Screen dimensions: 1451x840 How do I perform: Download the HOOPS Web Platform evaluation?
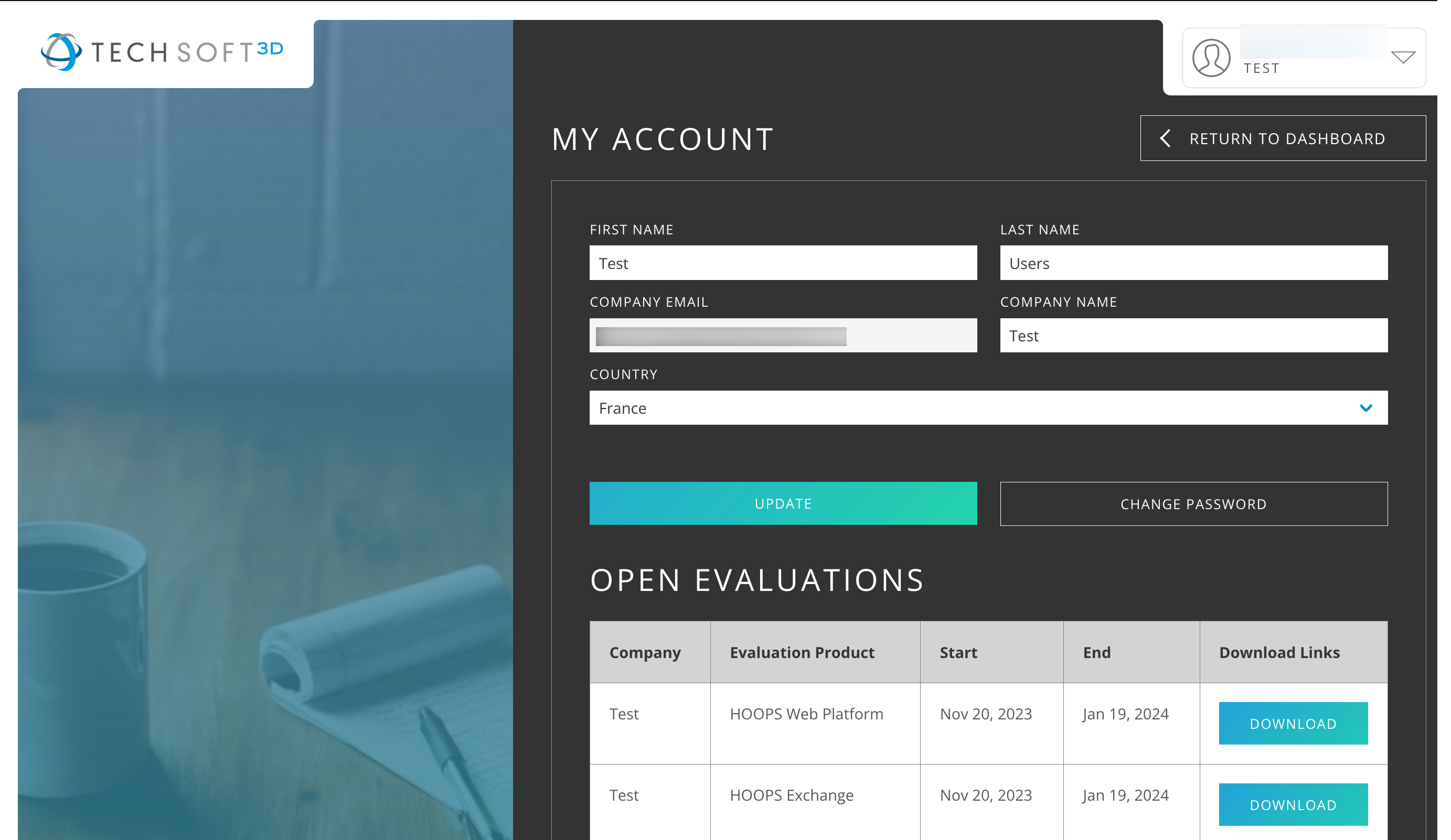click(1293, 723)
